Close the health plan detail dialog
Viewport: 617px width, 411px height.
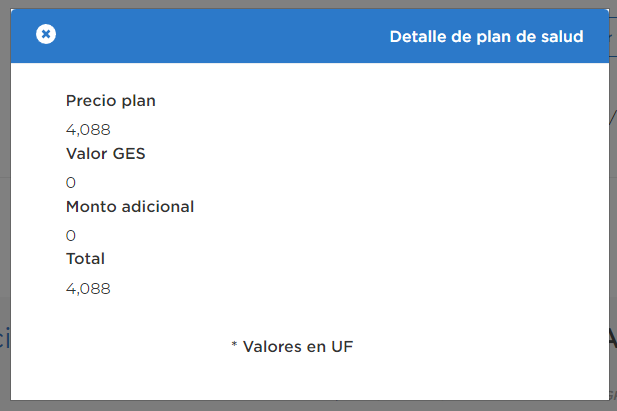pyautogui.click(x=46, y=34)
